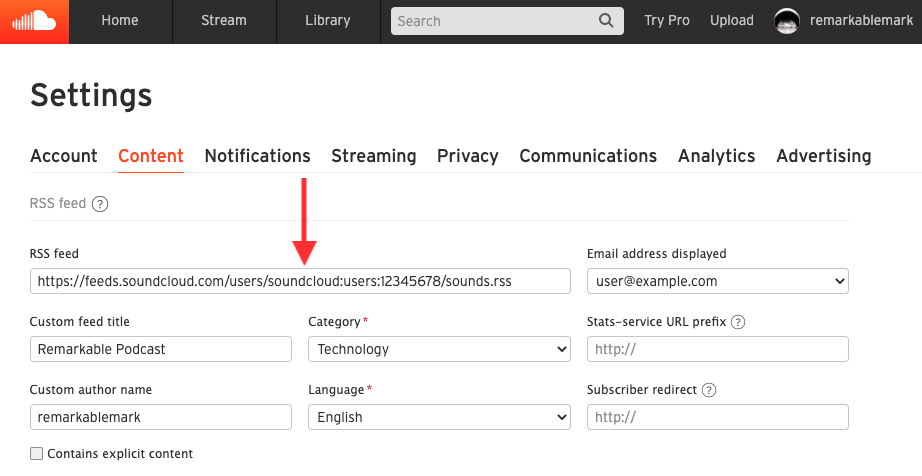
Task: Open the Streaming settings tab
Action: click(373, 156)
